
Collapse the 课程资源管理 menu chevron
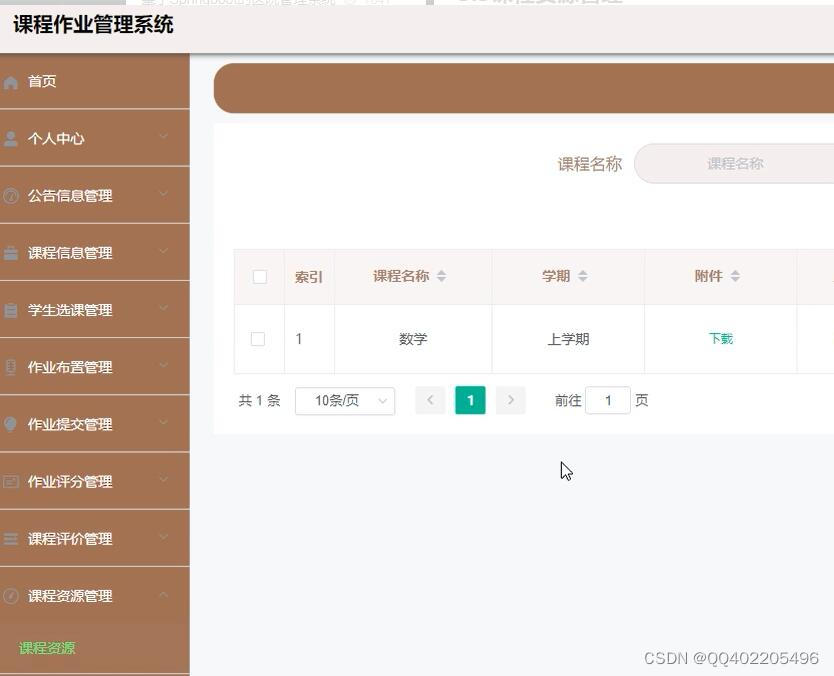pos(164,594)
